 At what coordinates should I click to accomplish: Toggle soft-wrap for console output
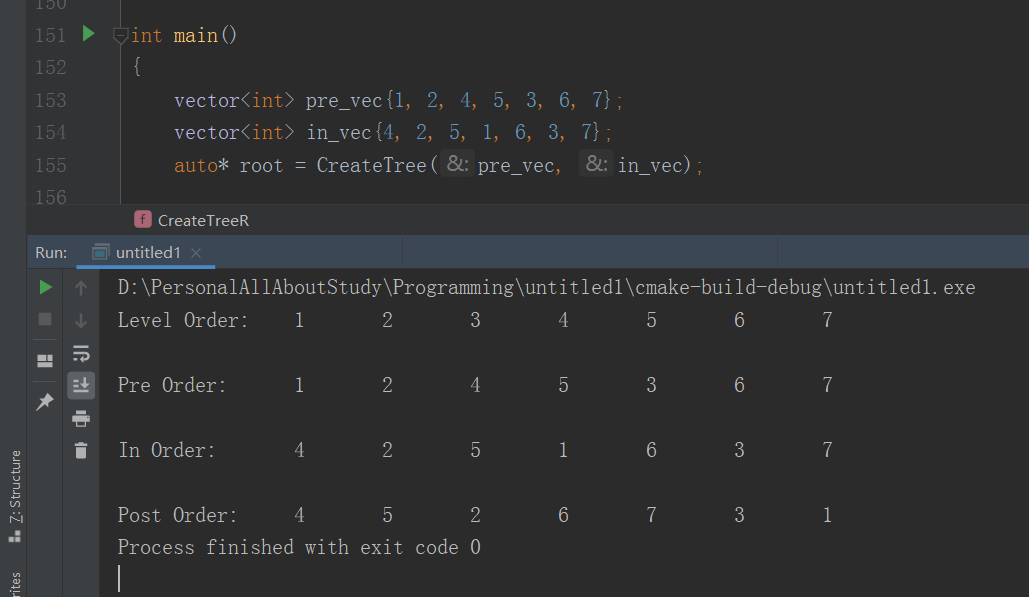(x=81, y=353)
